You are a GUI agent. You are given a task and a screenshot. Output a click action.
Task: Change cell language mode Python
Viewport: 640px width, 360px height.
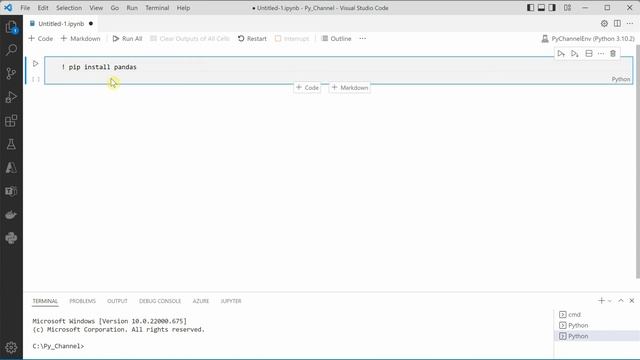pos(620,79)
